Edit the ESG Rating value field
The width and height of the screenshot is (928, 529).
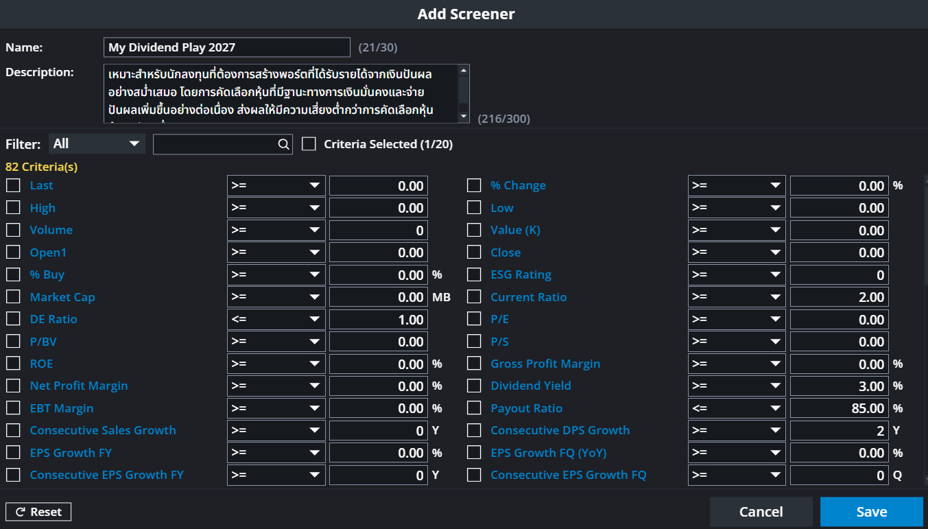839,275
